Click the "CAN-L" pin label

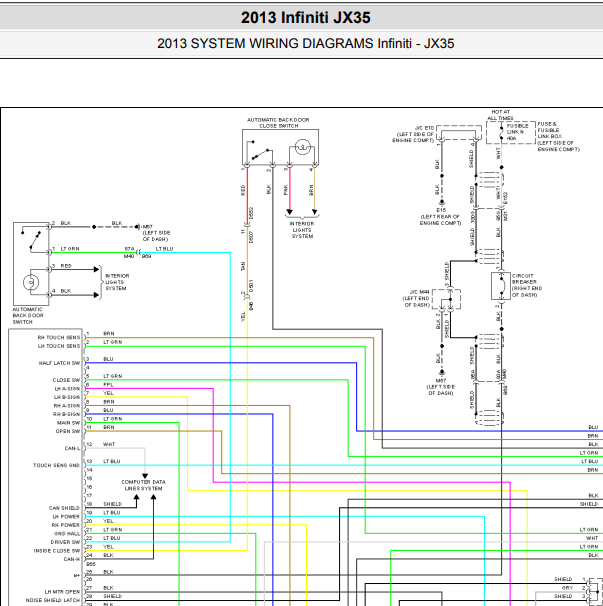pos(72,448)
